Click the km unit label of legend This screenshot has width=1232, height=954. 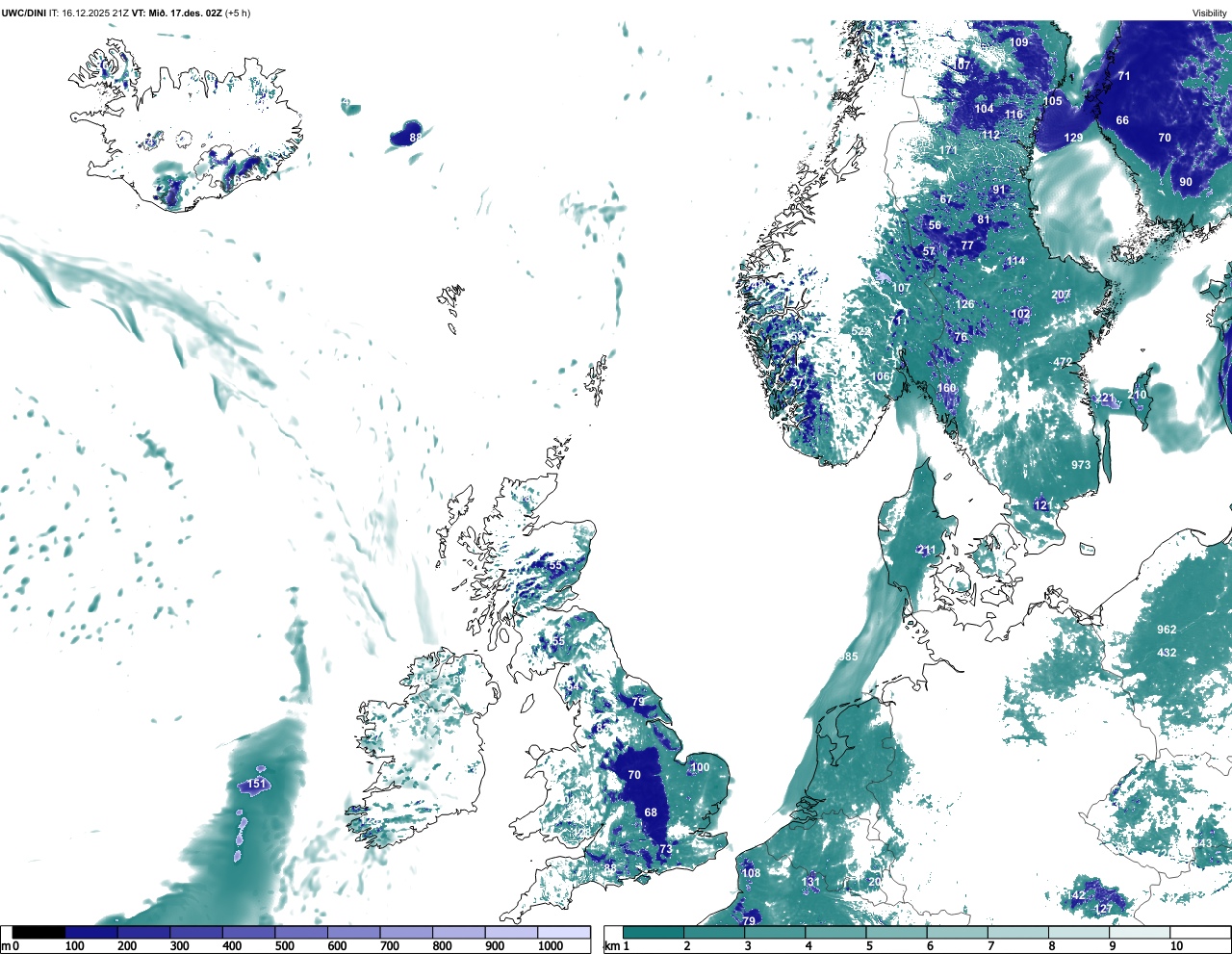[x=611, y=946]
